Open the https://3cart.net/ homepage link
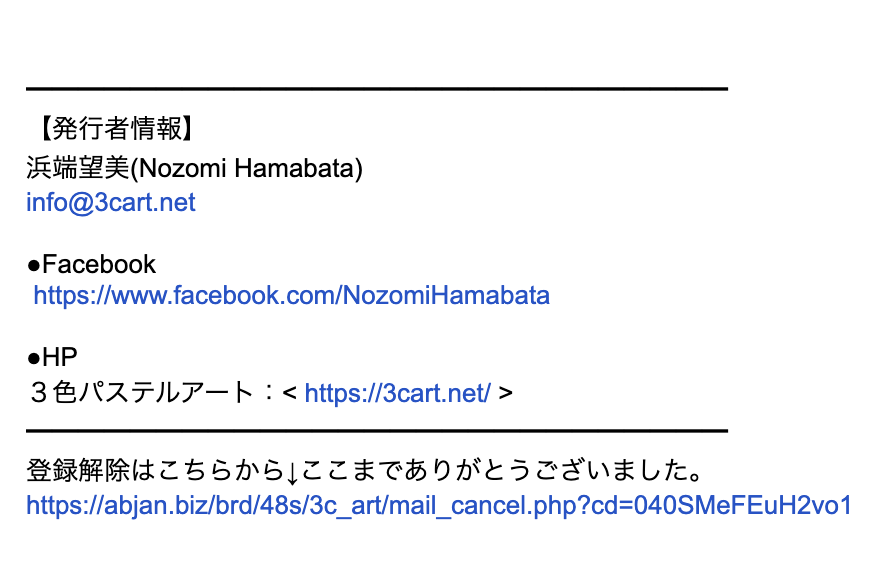The width and height of the screenshot is (878, 578). point(397,393)
